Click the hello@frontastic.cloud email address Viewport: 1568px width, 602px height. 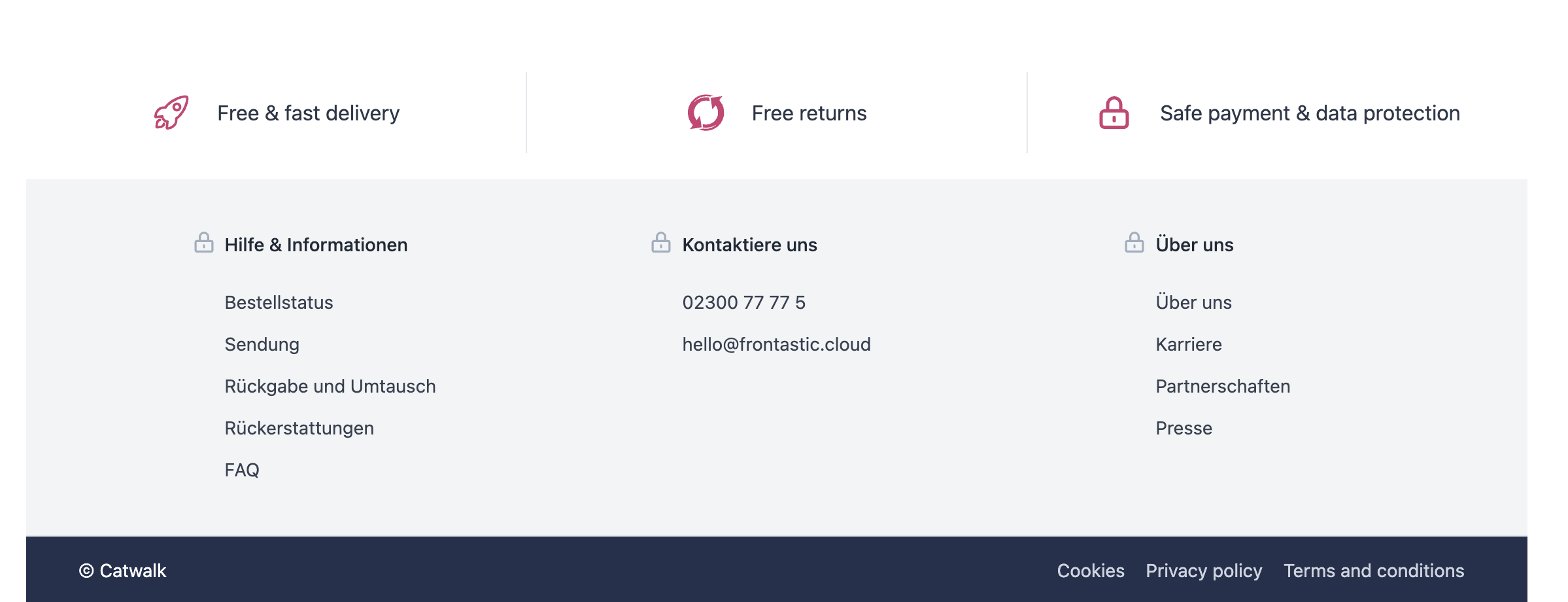(x=776, y=344)
